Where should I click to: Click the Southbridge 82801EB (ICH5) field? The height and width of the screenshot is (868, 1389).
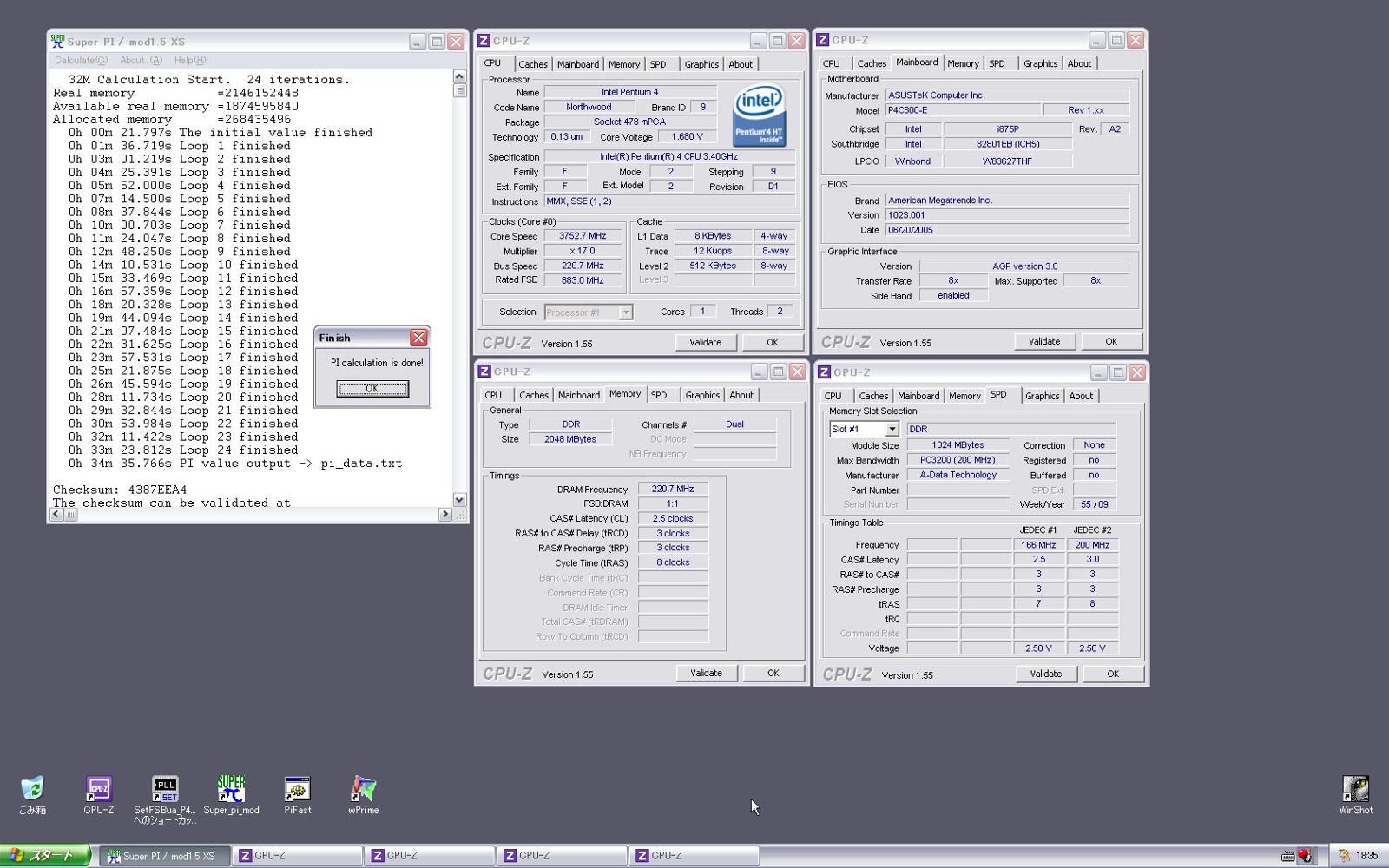click(1008, 144)
